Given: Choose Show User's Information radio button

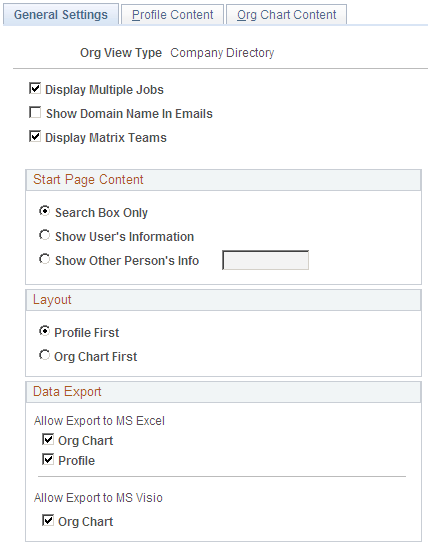Looking at the screenshot, I should pos(44,235).
